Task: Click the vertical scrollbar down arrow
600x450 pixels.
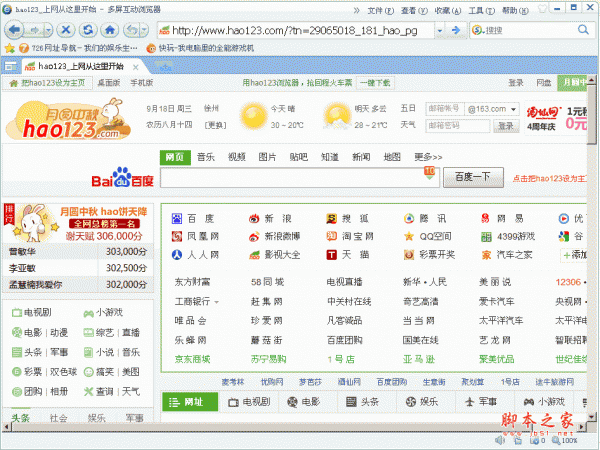Action: pyautogui.click(x=592, y=416)
